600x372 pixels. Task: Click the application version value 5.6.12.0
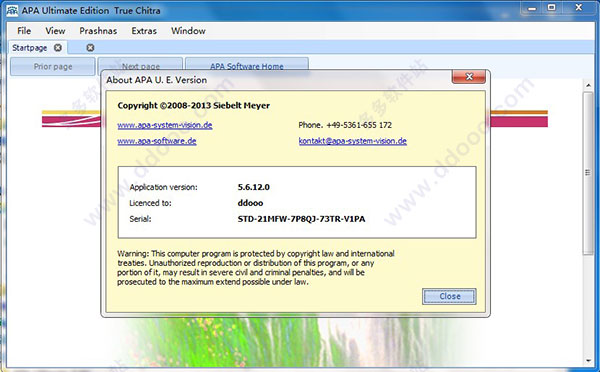(254, 187)
